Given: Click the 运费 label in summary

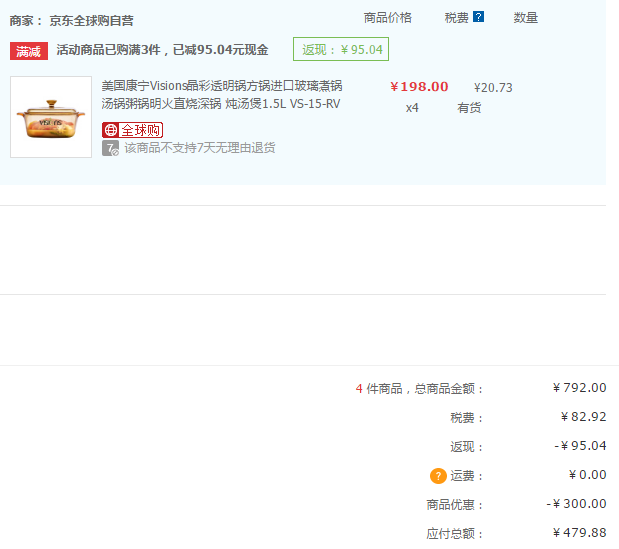Looking at the screenshot, I should pyautogui.click(x=466, y=476).
